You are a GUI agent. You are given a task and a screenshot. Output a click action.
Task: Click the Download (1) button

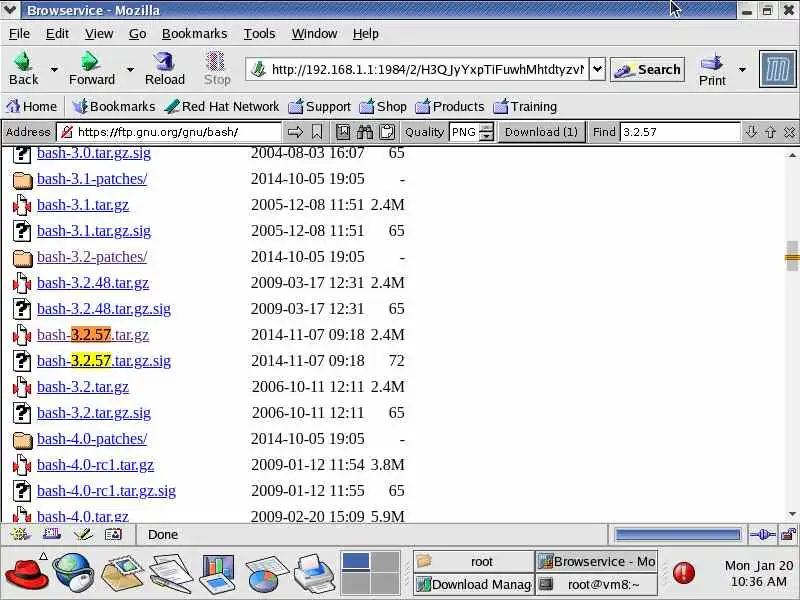541,132
